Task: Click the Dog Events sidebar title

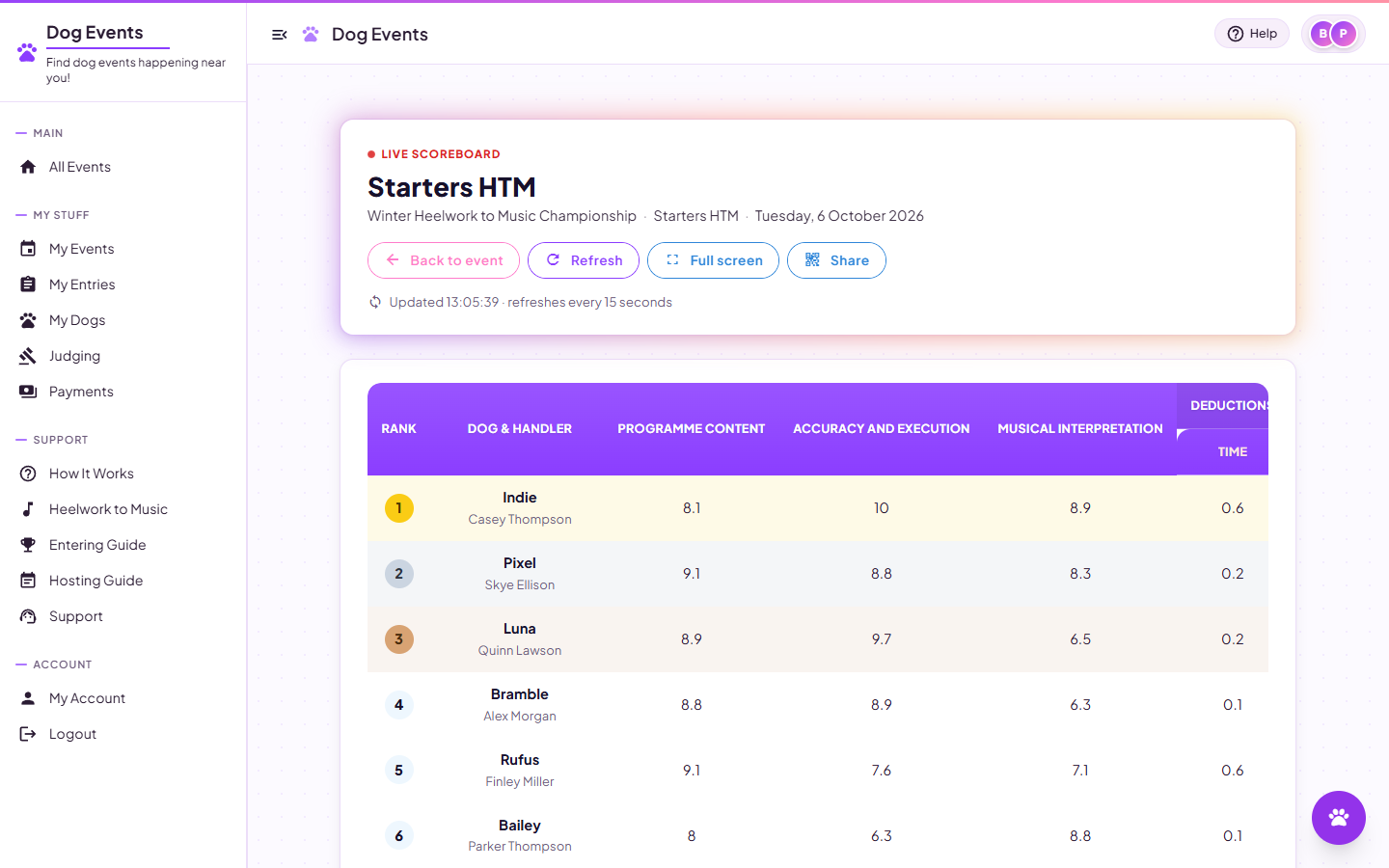Action: [95, 33]
